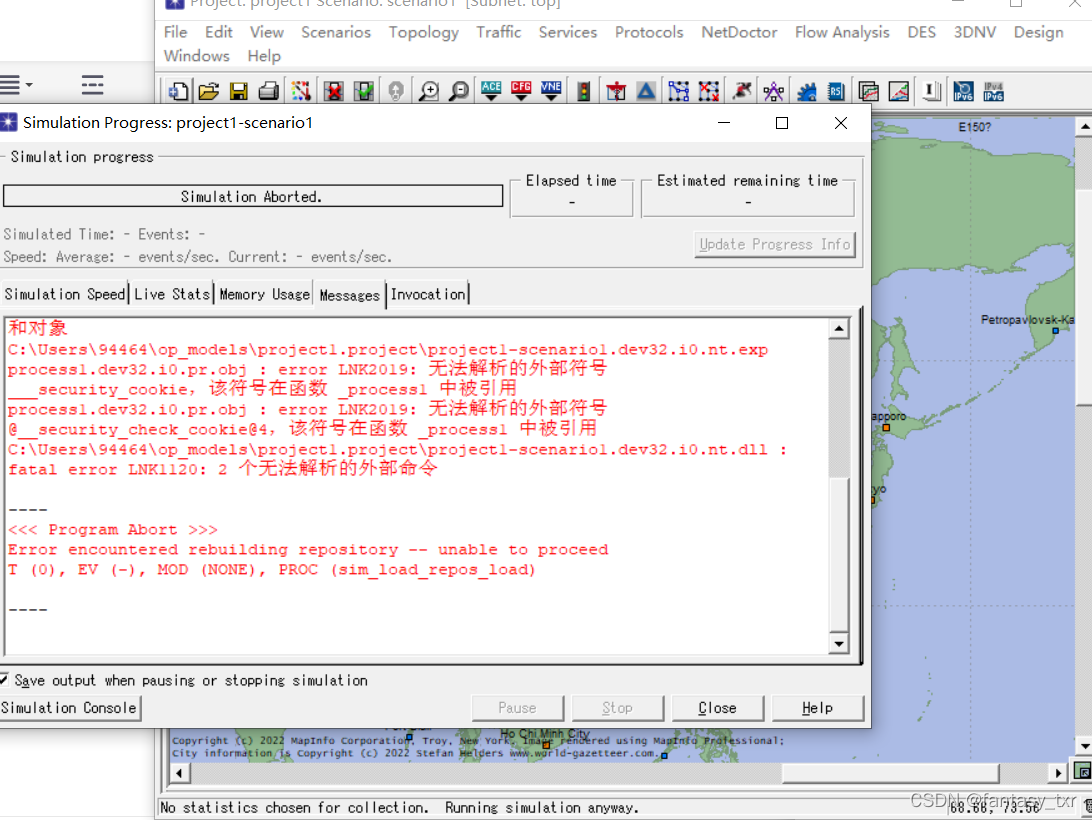Open the Topology menu
The width and height of the screenshot is (1092, 820).
pos(423,32)
